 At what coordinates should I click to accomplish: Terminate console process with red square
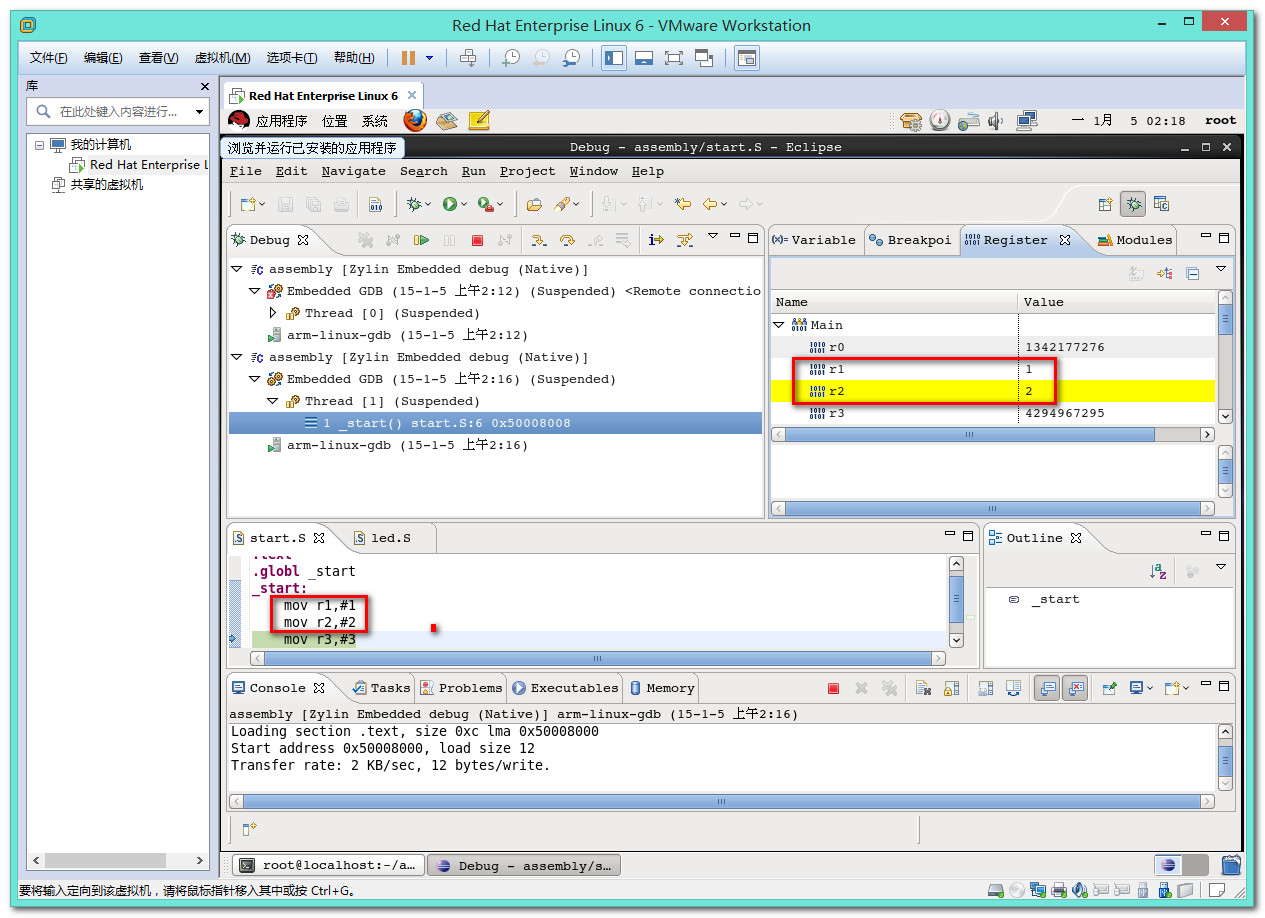point(833,688)
